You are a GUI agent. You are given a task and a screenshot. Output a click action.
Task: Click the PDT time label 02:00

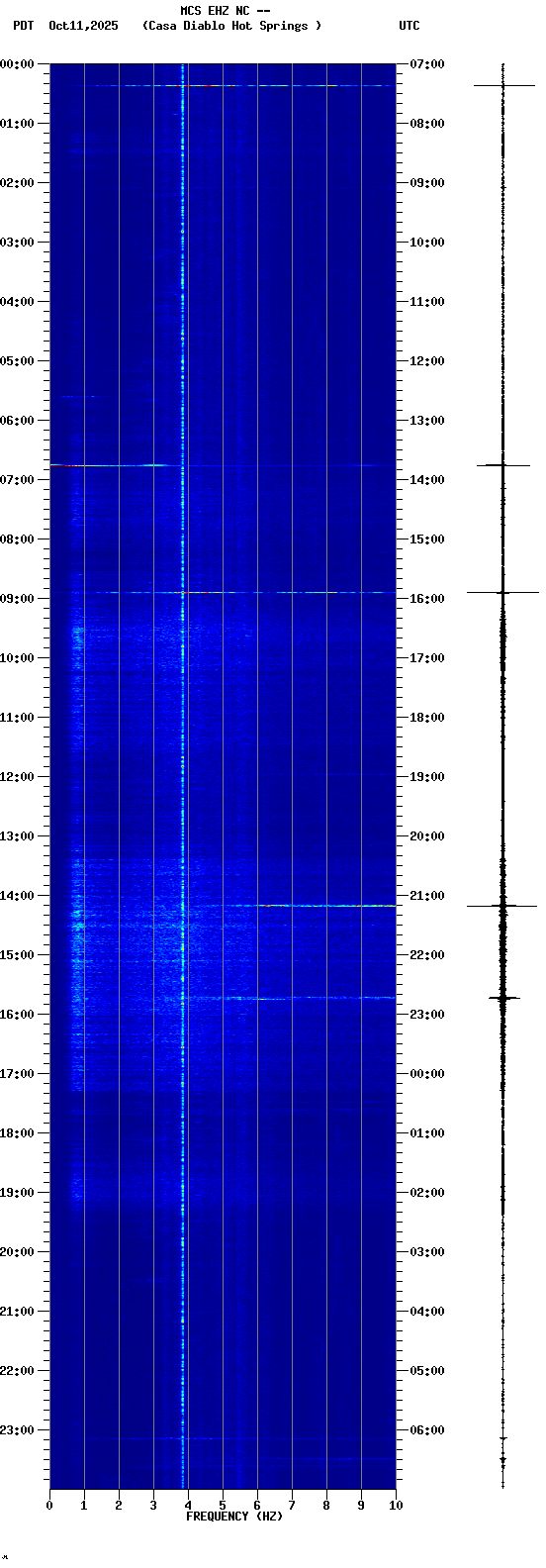click(x=18, y=183)
